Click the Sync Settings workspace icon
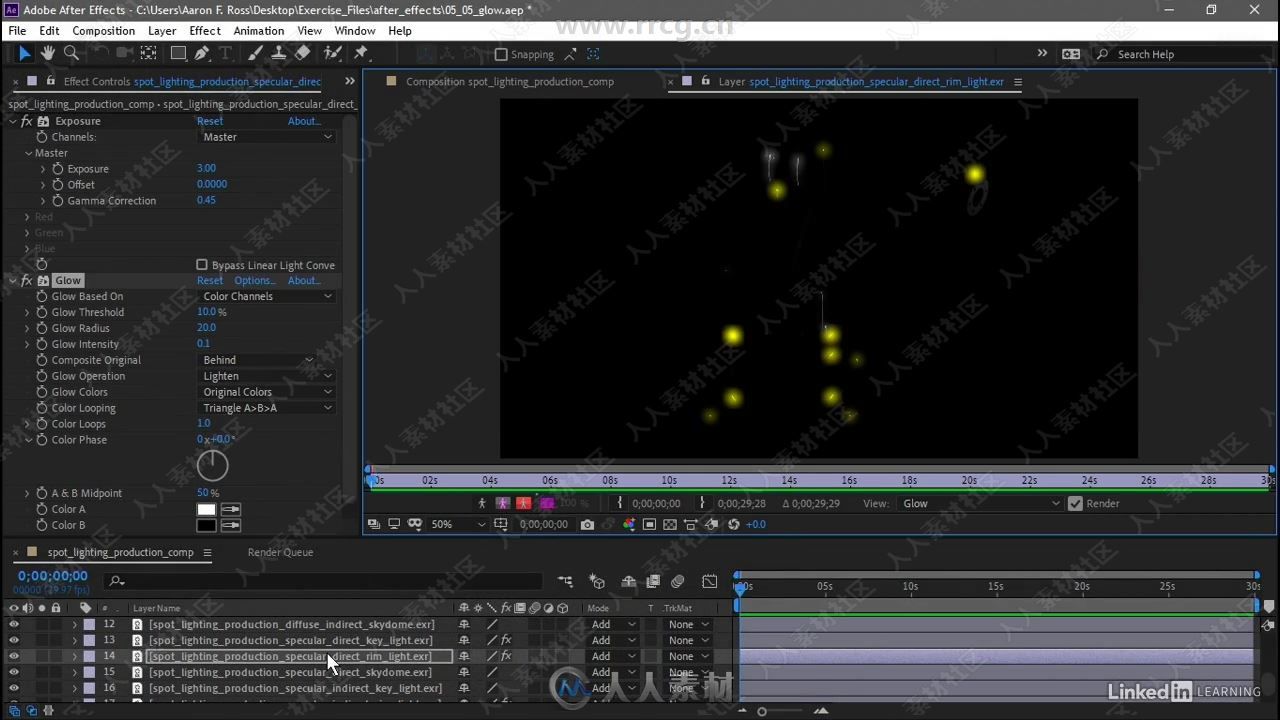The image size is (1280, 720). pyautogui.click(x=1071, y=54)
